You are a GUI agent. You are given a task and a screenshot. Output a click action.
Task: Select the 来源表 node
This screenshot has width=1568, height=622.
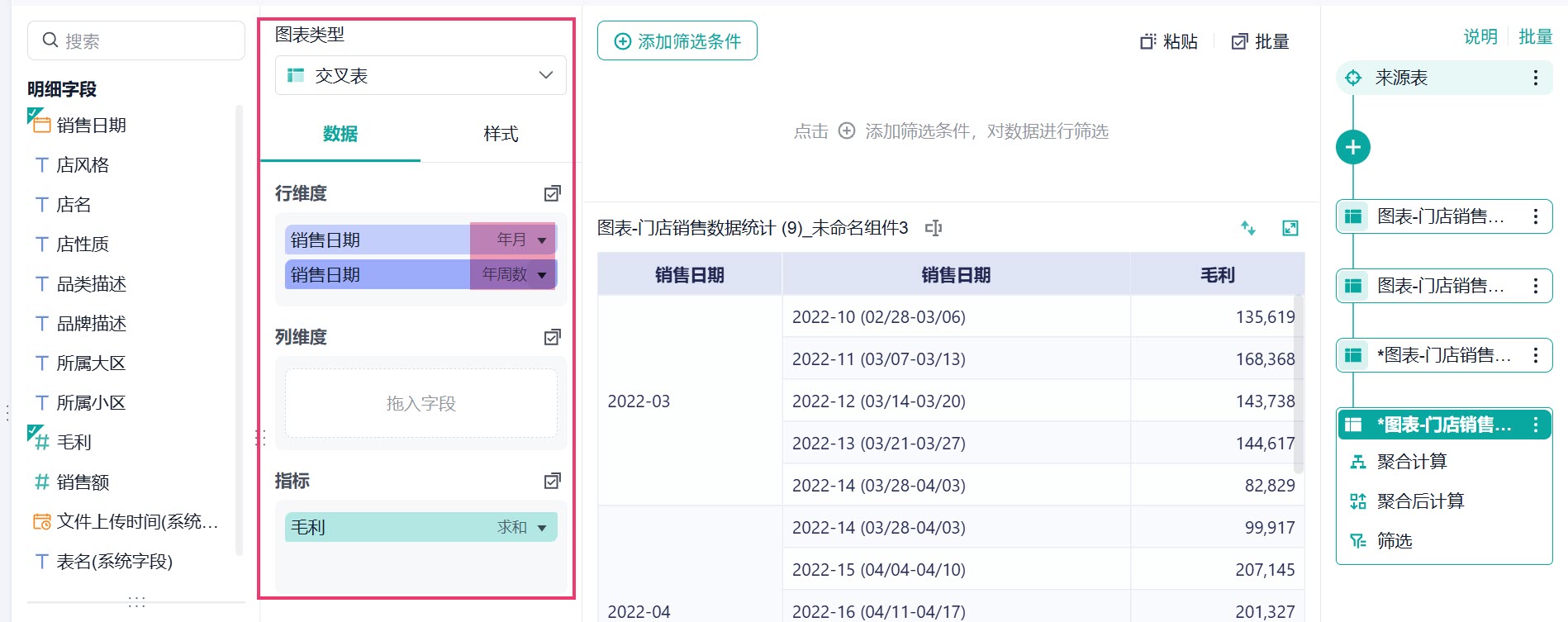pyautogui.click(x=1444, y=78)
